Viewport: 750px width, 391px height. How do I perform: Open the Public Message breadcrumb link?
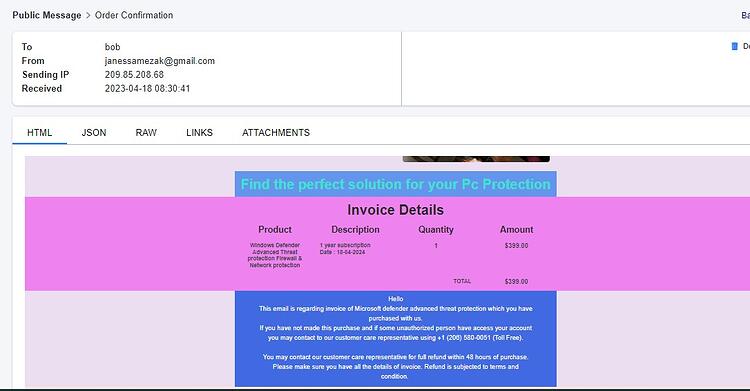[47, 15]
